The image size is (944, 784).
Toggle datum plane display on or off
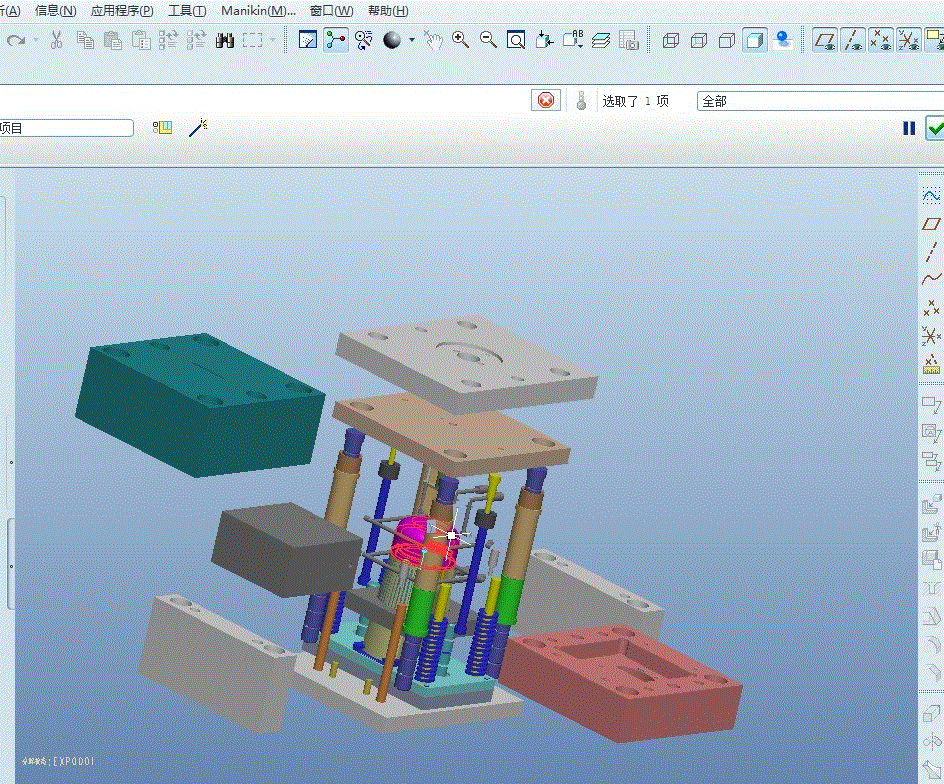(825, 40)
